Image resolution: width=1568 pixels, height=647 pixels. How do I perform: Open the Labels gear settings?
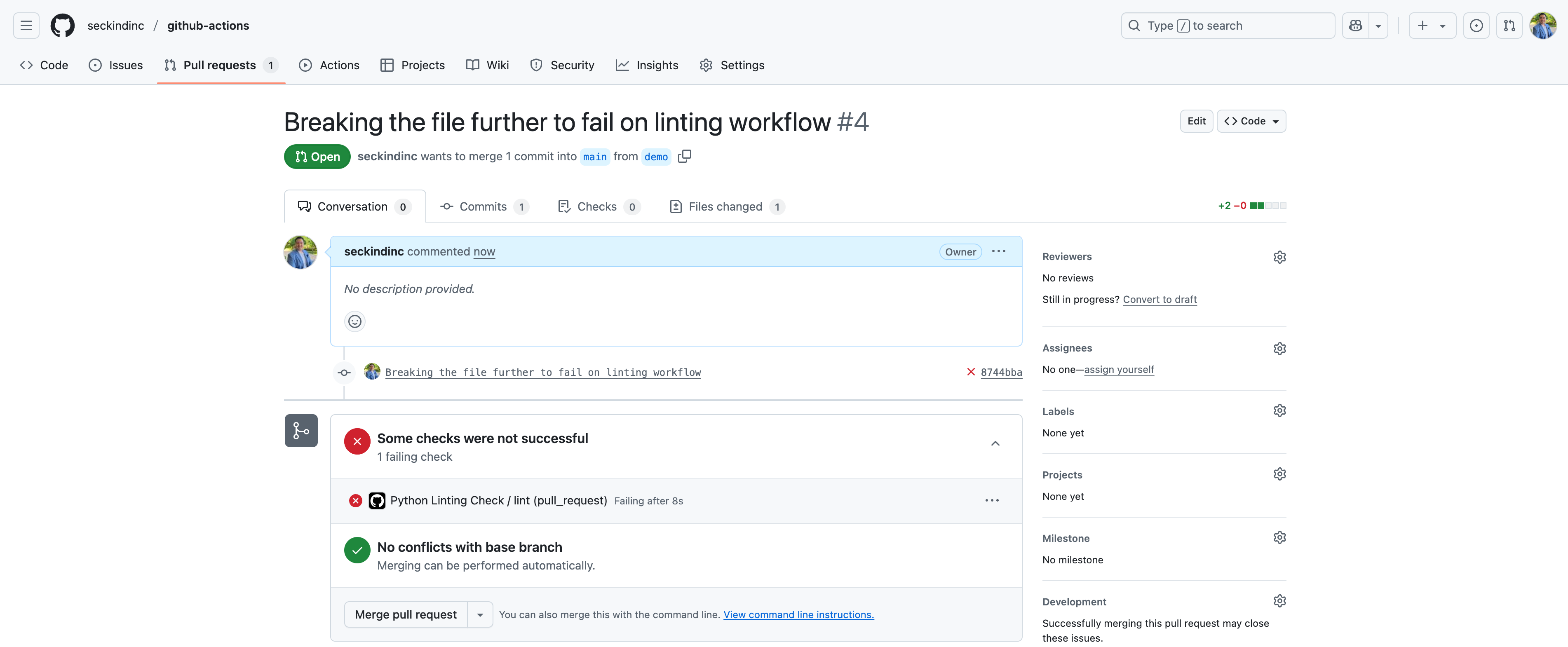pyautogui.click(x=1279, y=411)
